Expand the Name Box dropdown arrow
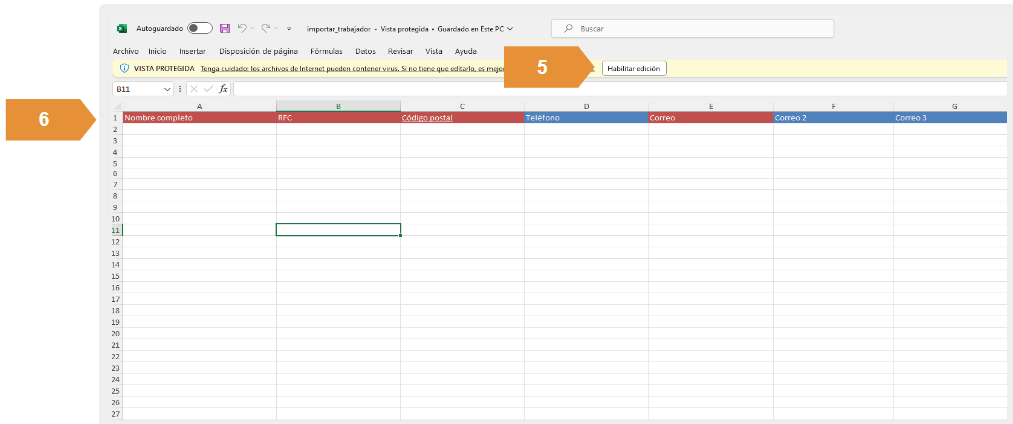The width and height of the screenshot is (1013, 424). pyautogui.click(x=167, y=89)
